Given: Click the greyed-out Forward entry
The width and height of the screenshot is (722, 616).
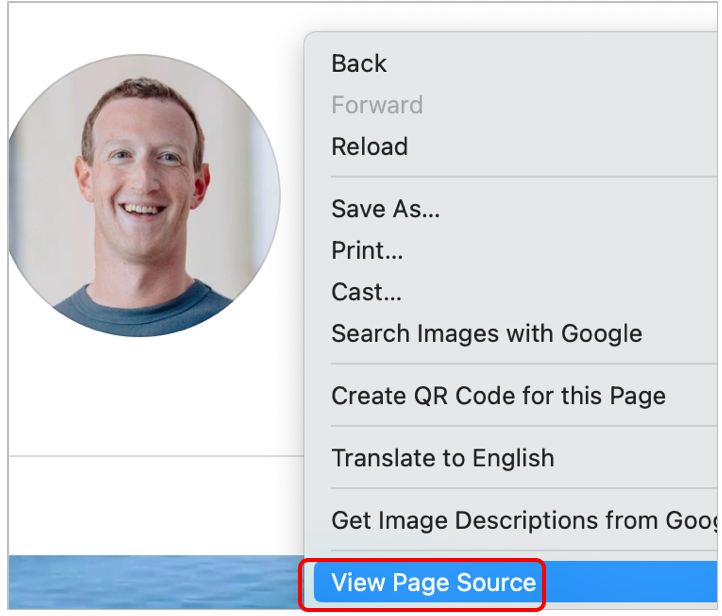Looking at the screenshot, I should (377, 105).
